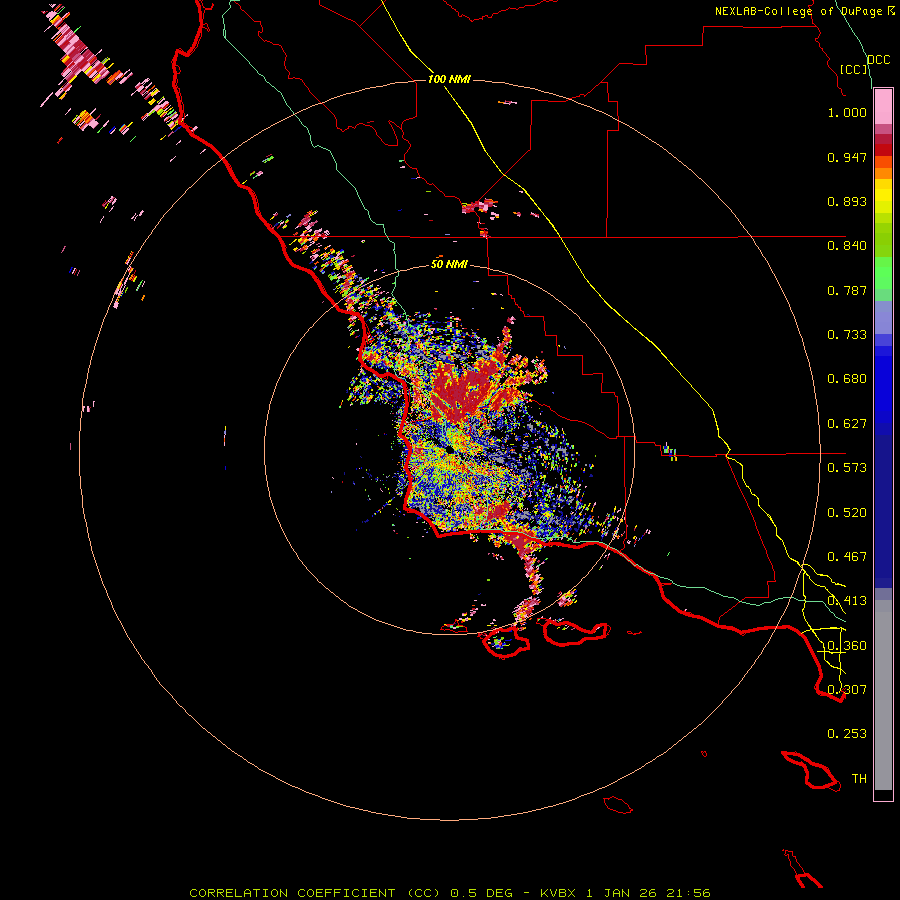
Task: Click the bright green color bar segment
Action: tap(883, 273)
